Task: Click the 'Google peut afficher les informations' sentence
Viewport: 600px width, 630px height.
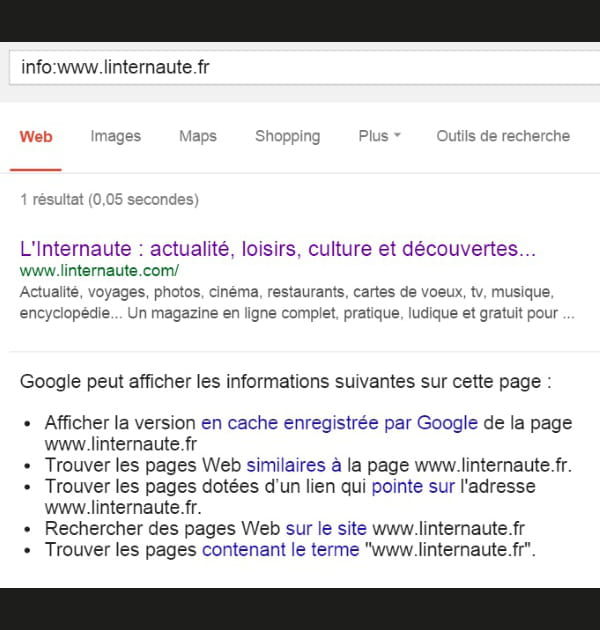Action: click(286, 382)
